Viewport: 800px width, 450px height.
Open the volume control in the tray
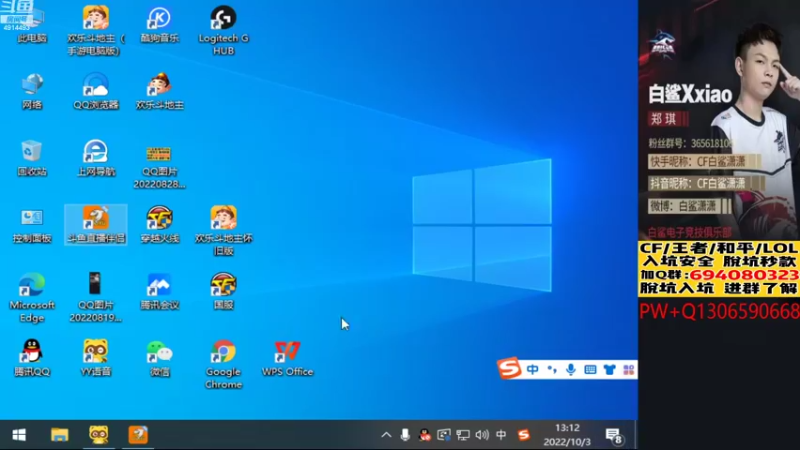(482, 435)
